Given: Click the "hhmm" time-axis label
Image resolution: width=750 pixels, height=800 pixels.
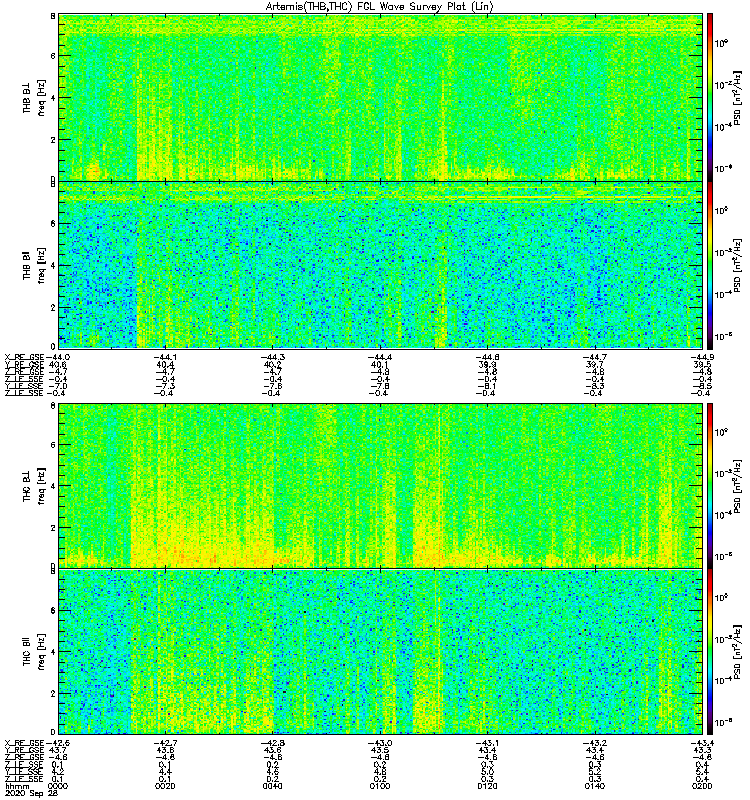Looking at the screenshot, I should point(17,786).
